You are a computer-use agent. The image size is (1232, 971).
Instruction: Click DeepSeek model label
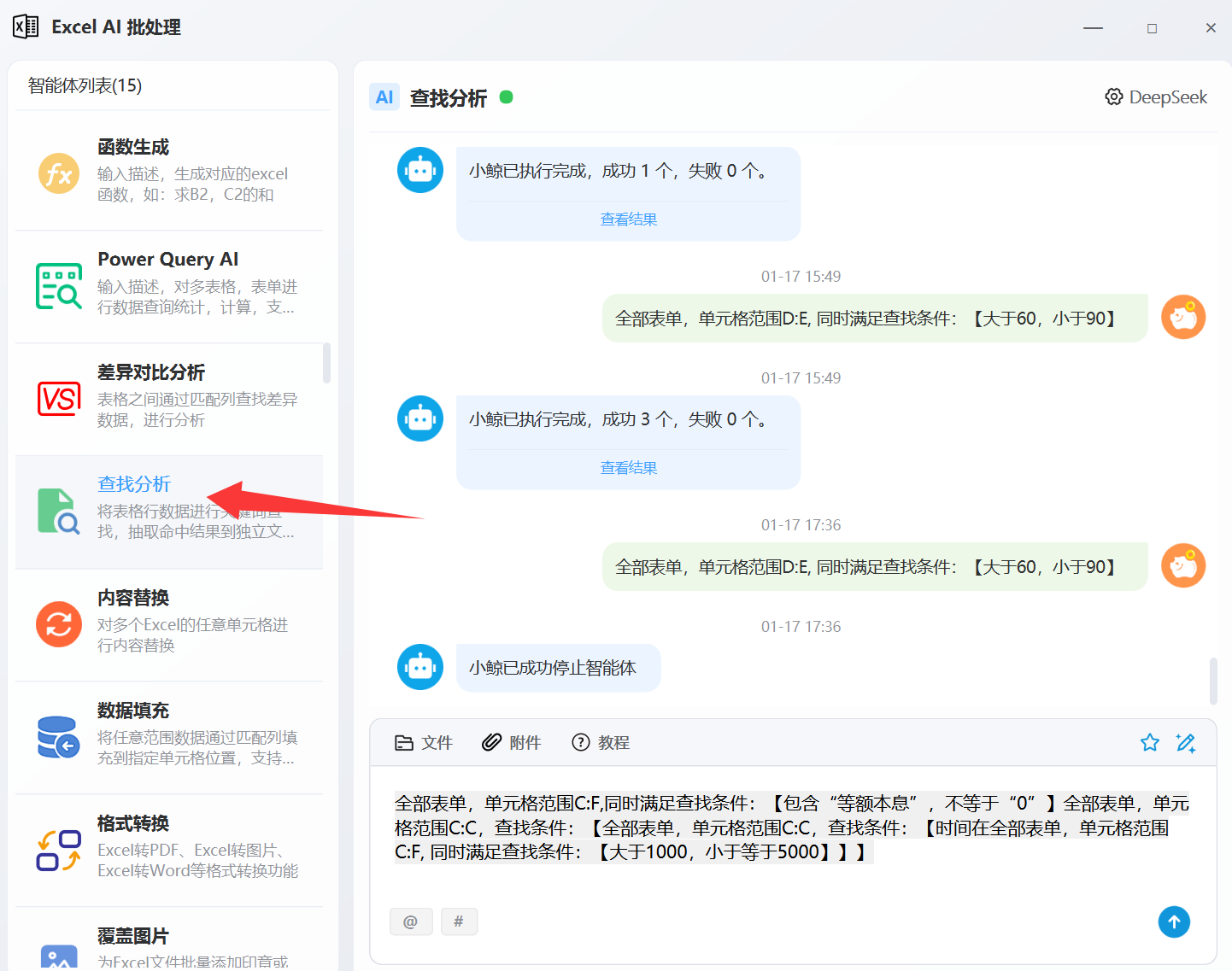1168,97
